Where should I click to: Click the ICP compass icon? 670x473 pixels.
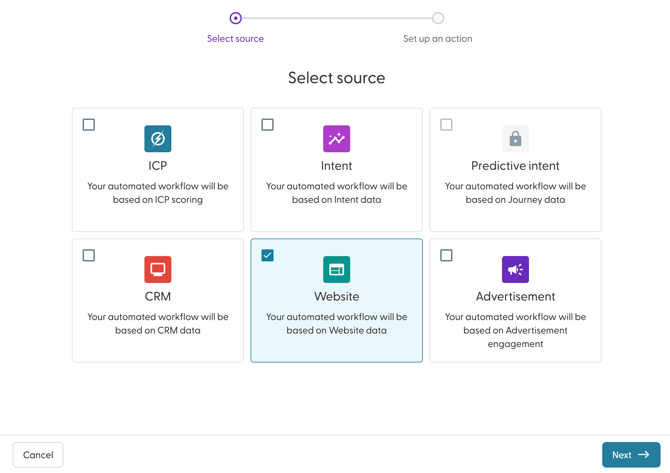pyautogui.click(x=158, y=139)
